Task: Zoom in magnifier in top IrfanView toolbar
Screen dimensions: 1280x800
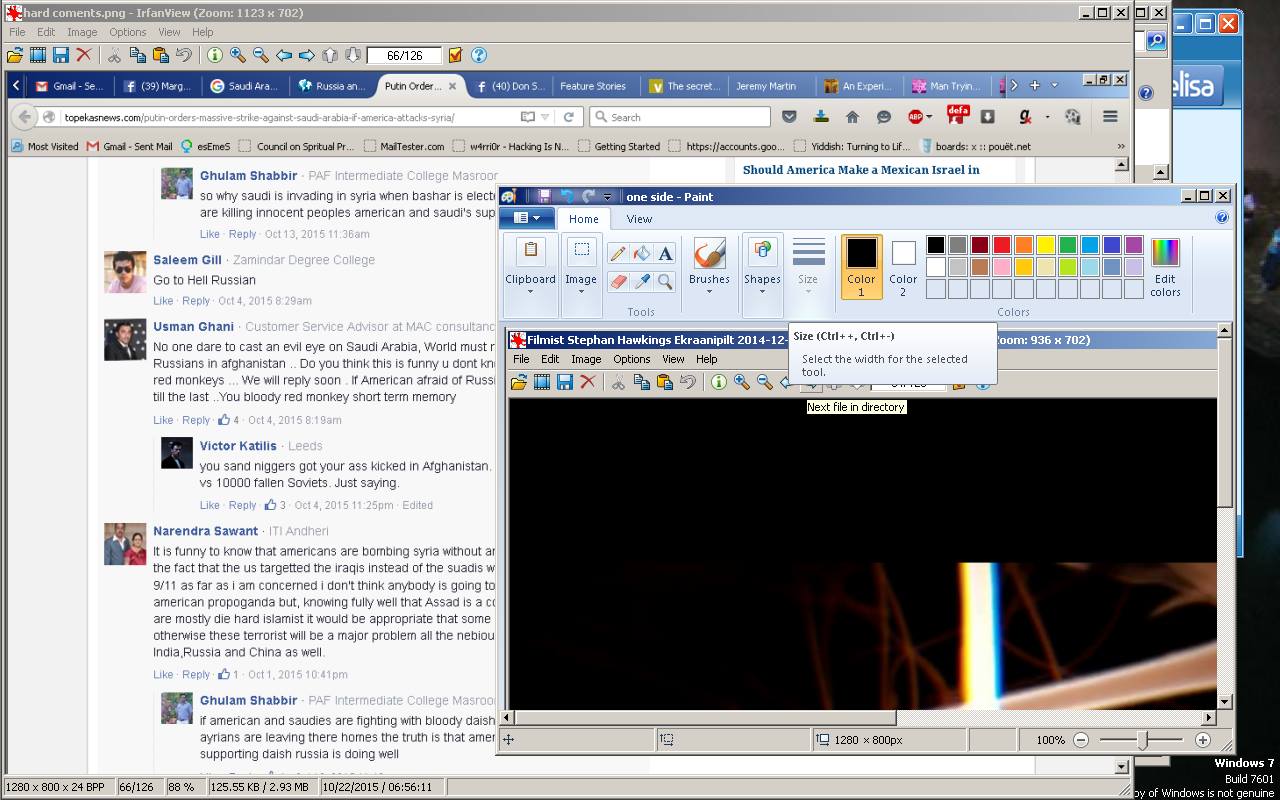Action: [x=237, y=55]
